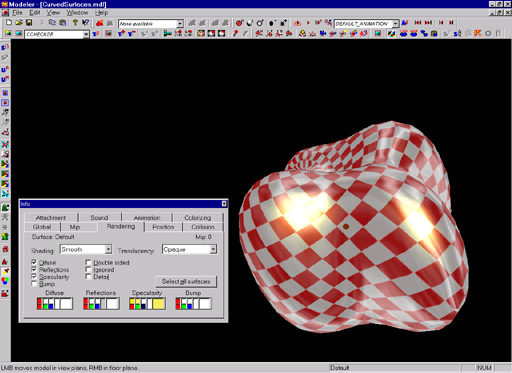The width and height of the screenshot is (512, 373).
Task: Open the View menu
Action: tap(53, 13)
